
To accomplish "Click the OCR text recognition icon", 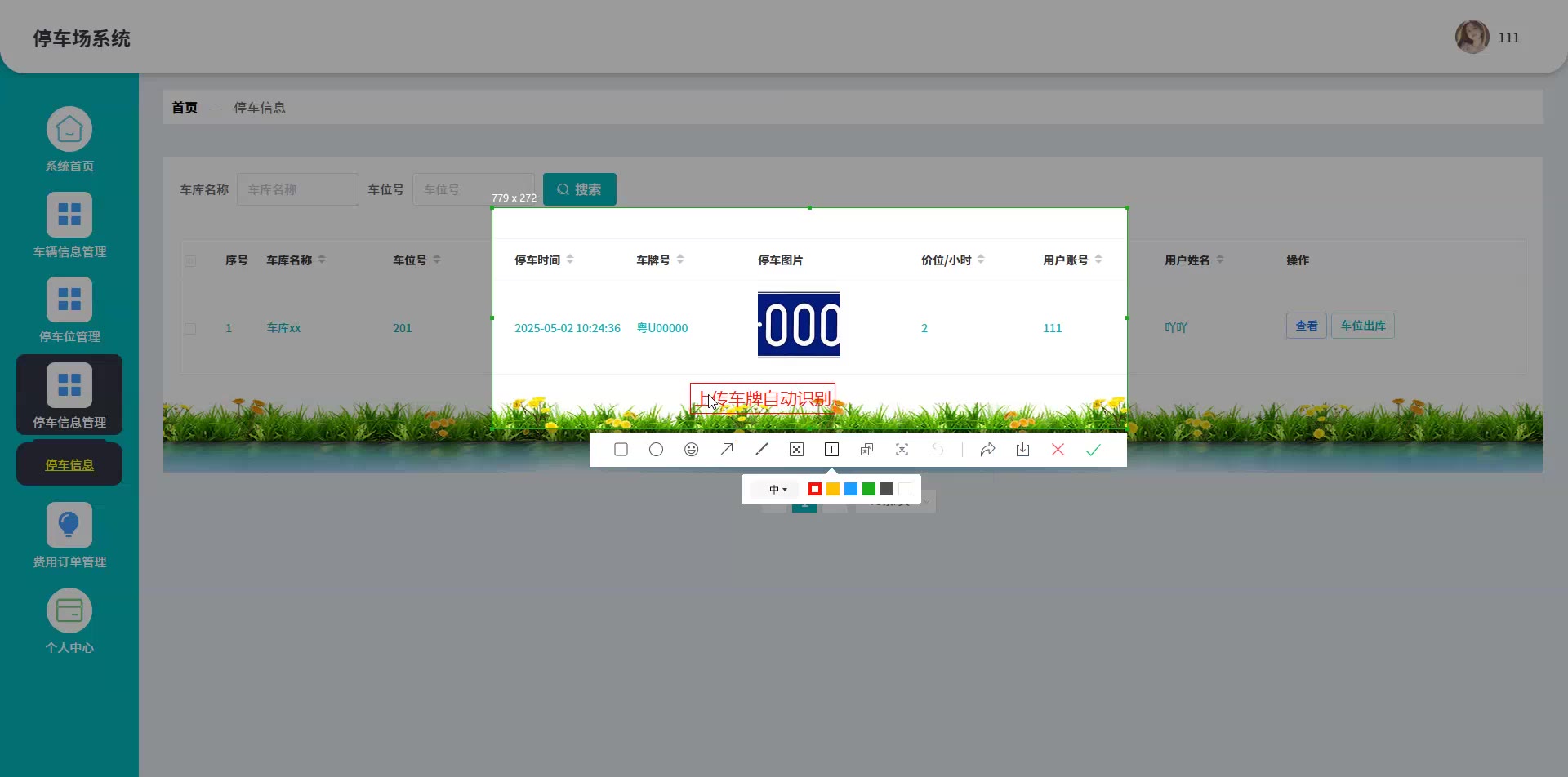I will [x=902, y=450].
